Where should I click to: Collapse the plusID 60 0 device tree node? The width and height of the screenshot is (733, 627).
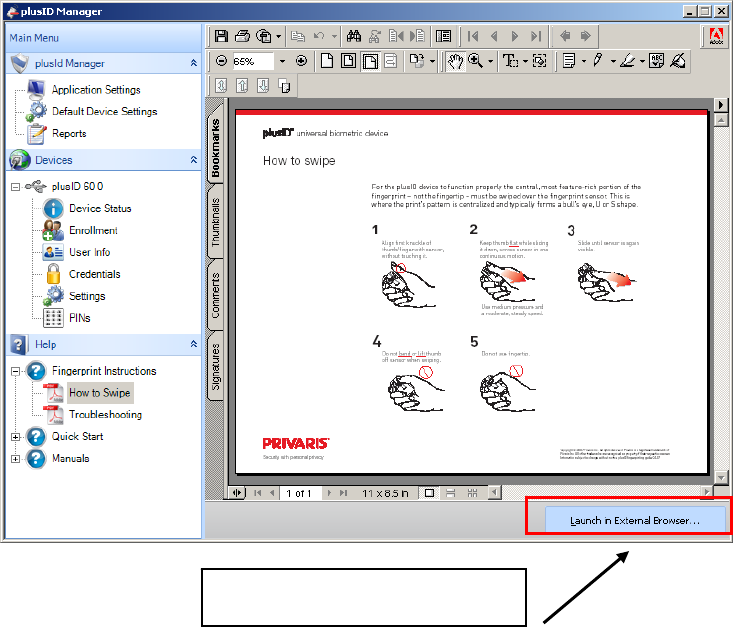pyautogui.click(x=15, y=187)
